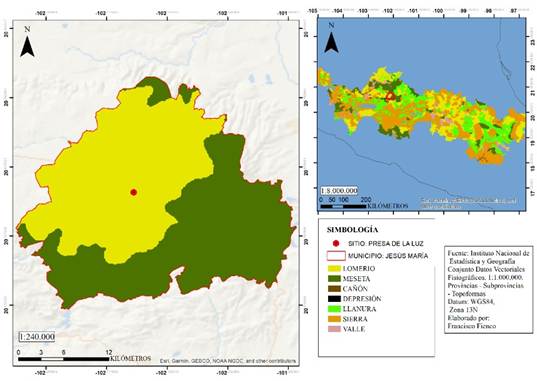537x381 pixels.
Task: Click the black DEPRESIÓN legend swatch
Action: [x=334, y=299]
